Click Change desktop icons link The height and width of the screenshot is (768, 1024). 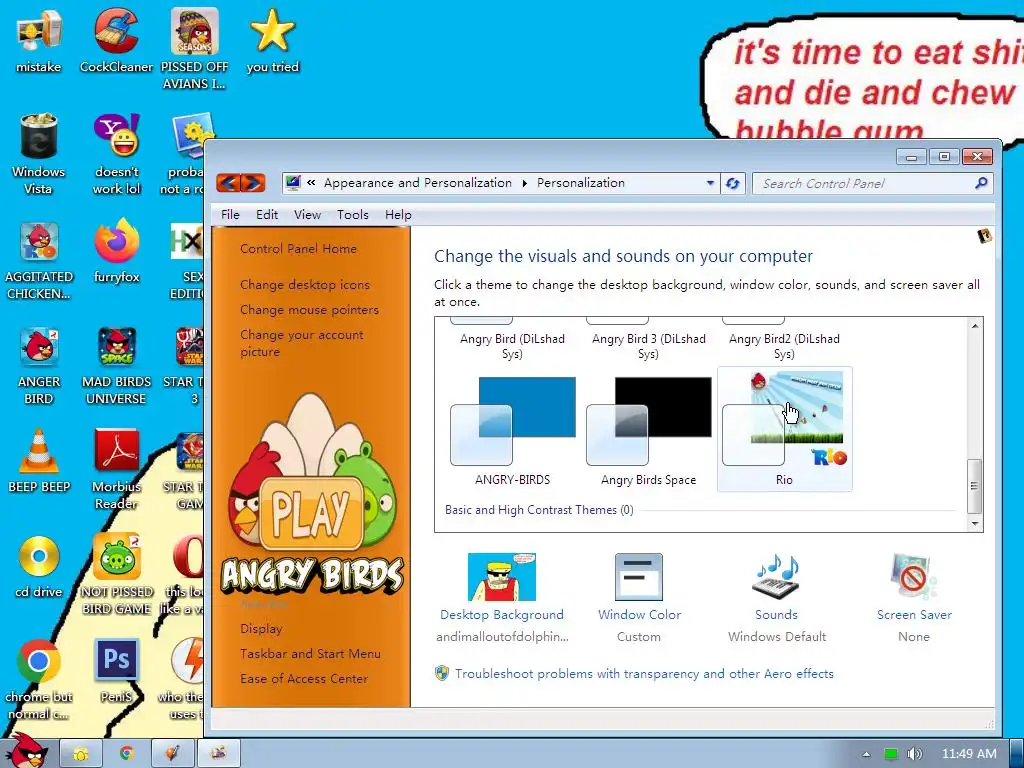(305, 285)
